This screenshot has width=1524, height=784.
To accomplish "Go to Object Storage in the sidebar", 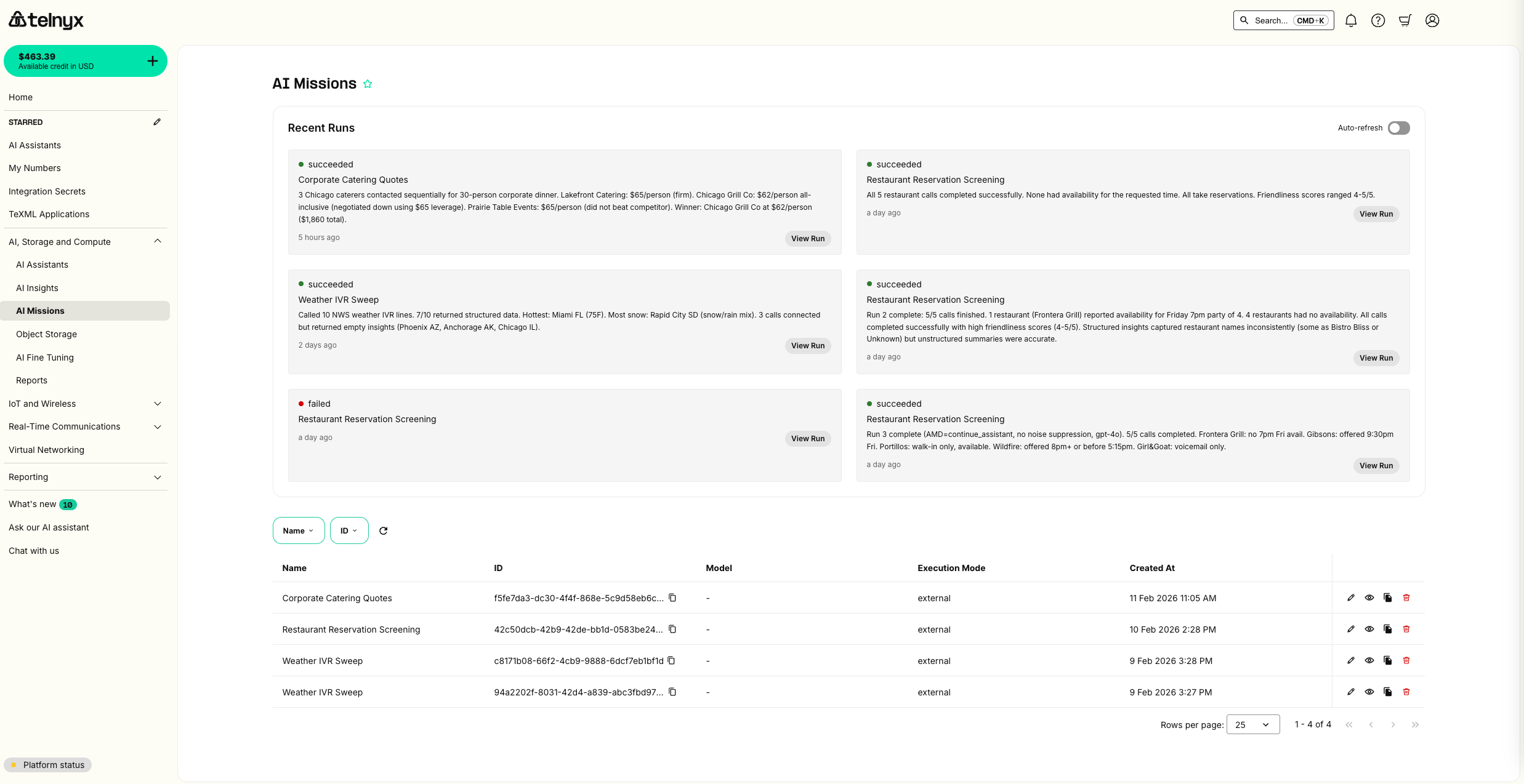I will [46, 334].
